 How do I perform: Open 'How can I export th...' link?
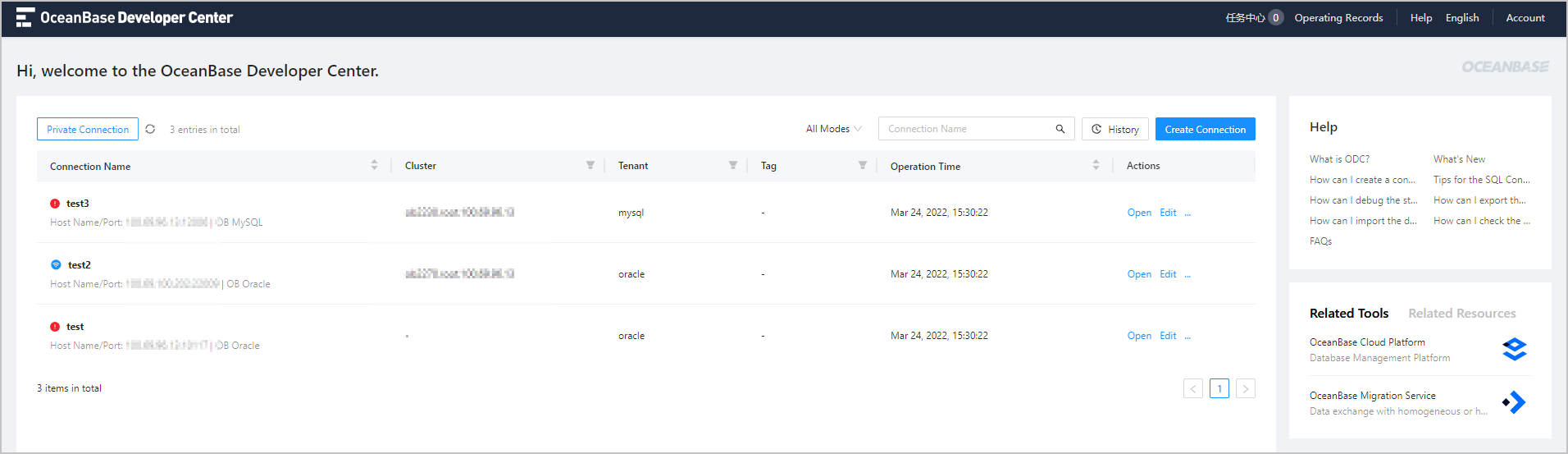point(1479,200)
